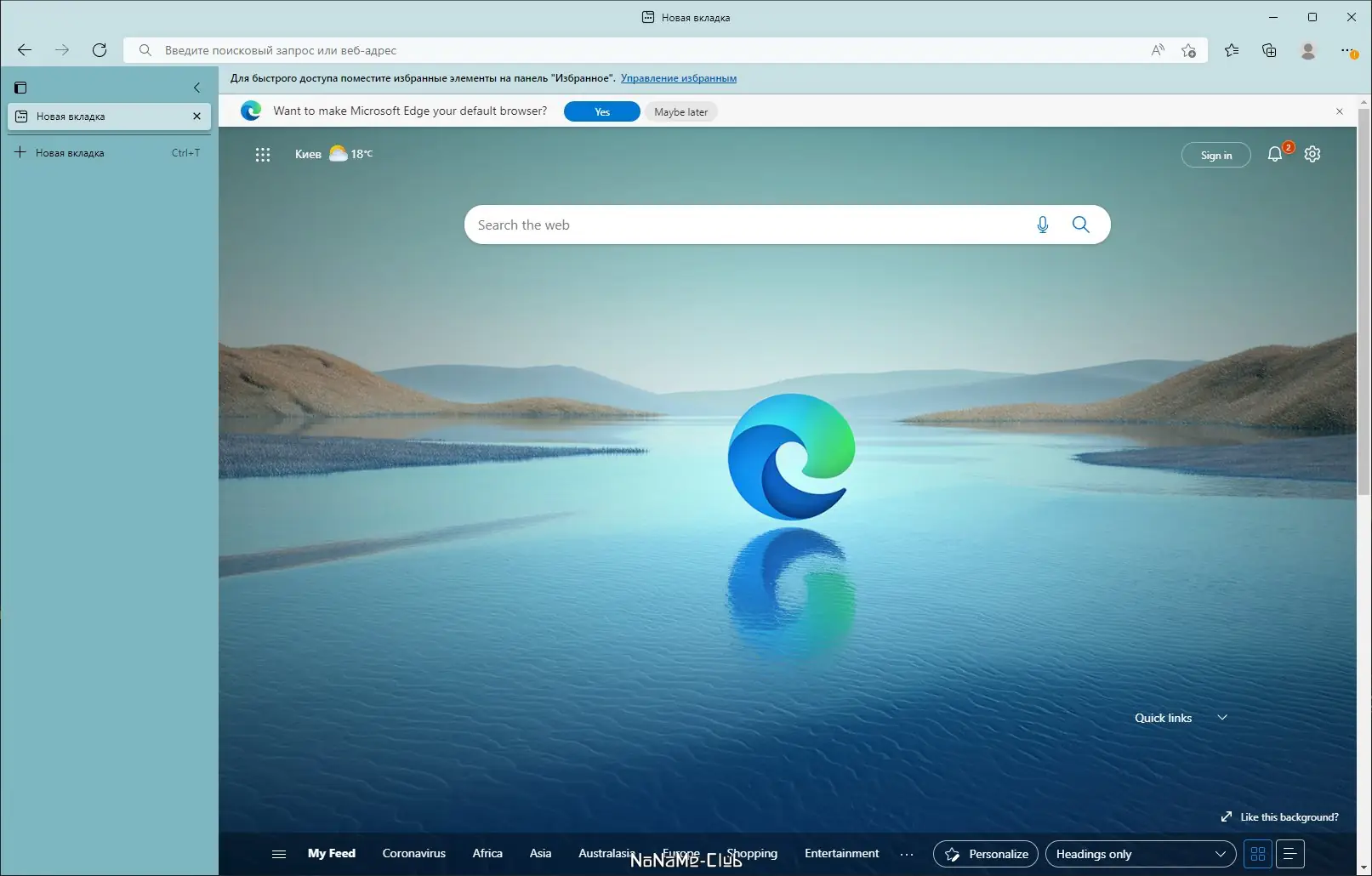The width and height of the screenshot is (1372, 876).
Task: Open the Headings only dropdown
Action: point(1141,854)
